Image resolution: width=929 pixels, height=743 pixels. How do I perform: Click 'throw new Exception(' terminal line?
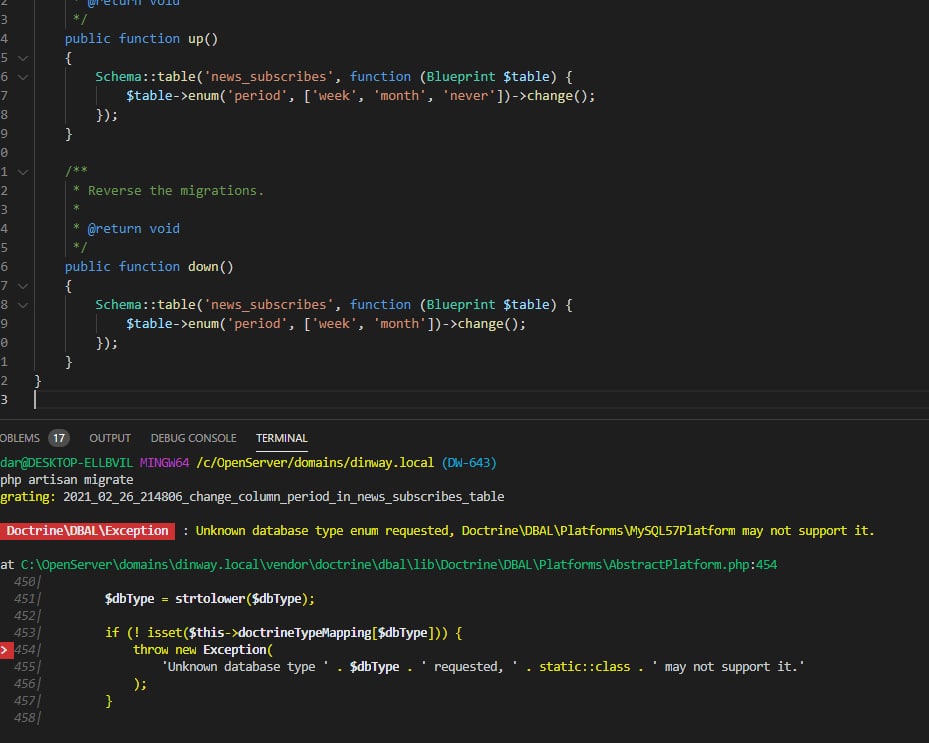[x=203, y=650]
